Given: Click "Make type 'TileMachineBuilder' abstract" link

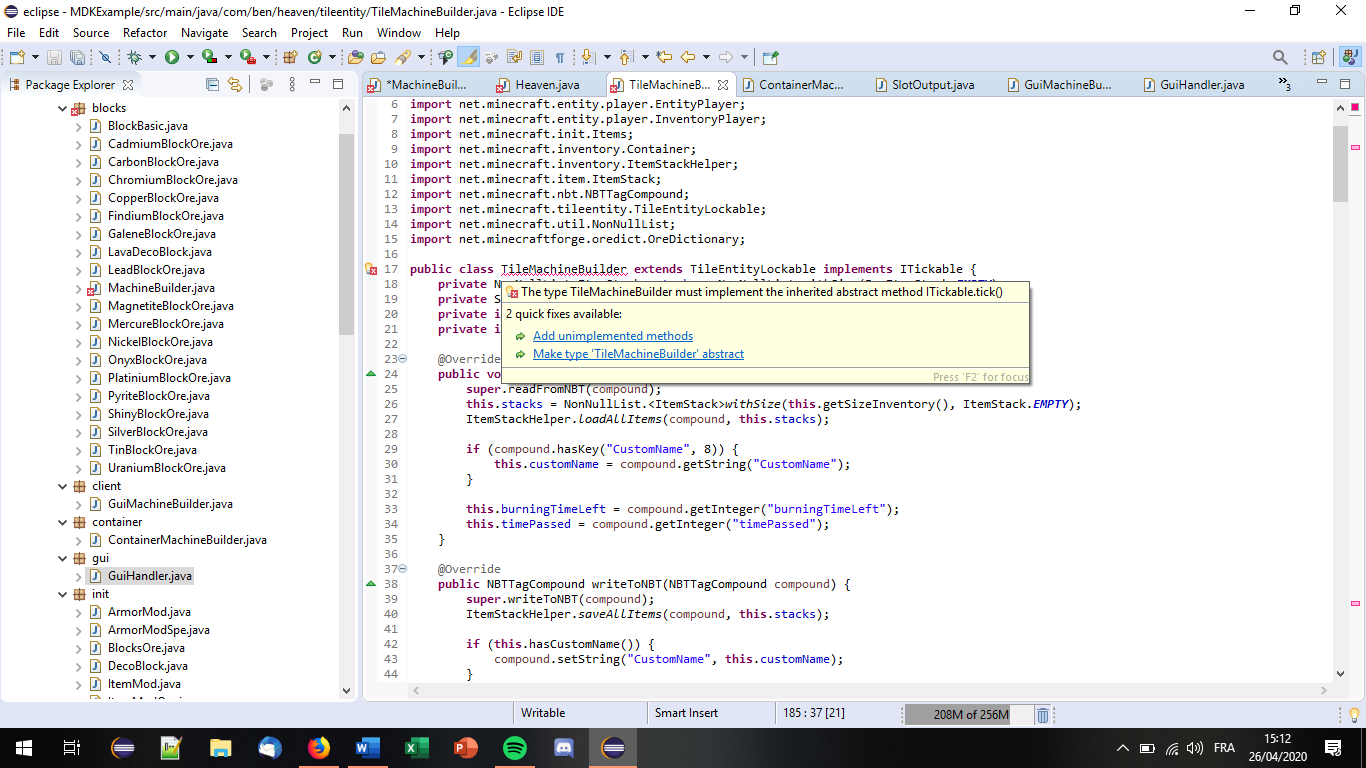Looking at the screenshot, I should tap(638, 354).
